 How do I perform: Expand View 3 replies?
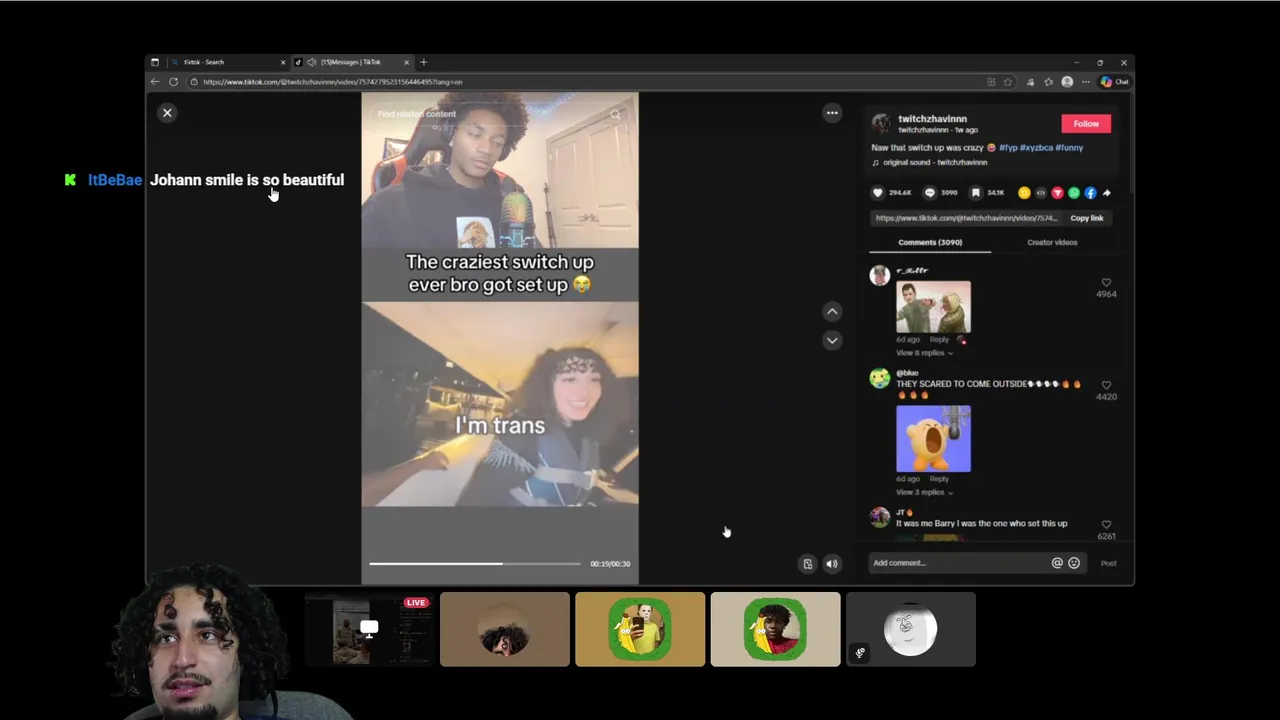[x=924, y=492]
